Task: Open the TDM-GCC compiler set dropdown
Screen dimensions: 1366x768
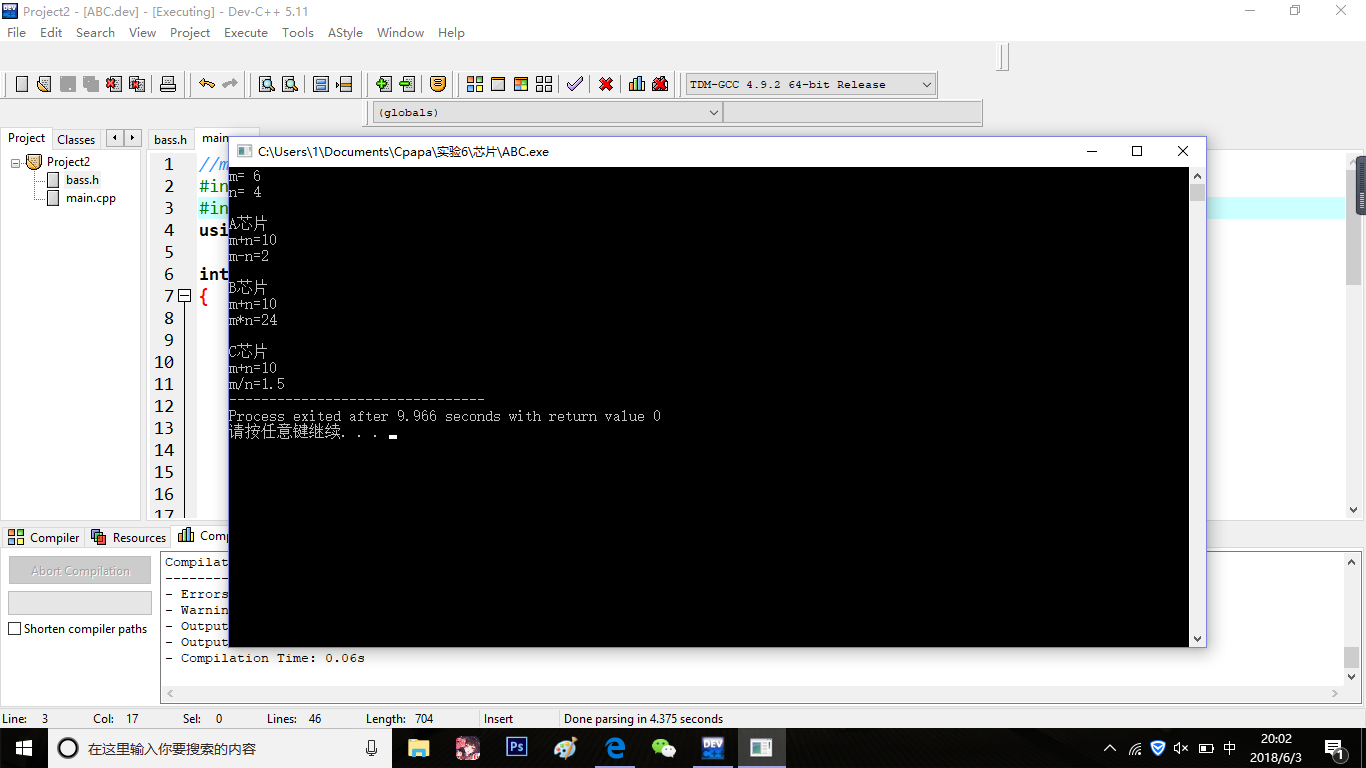Action: point(926,85)
